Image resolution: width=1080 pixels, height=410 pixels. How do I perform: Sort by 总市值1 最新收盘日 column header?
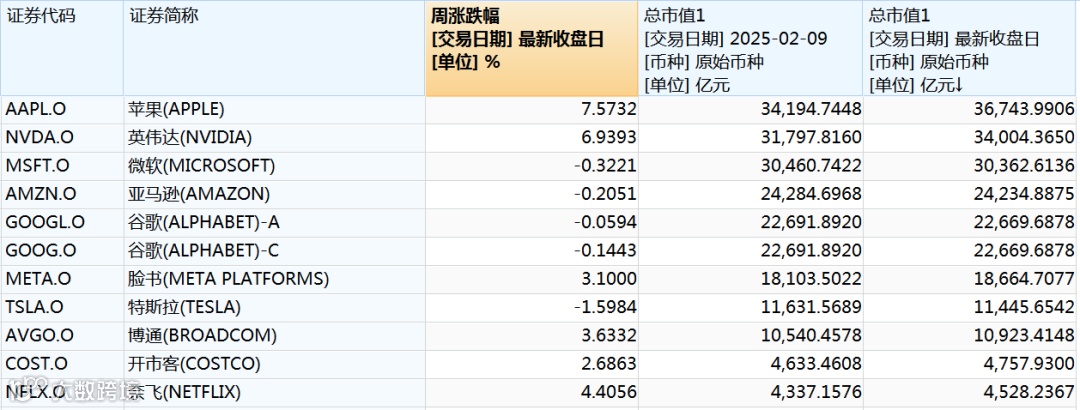click(x=971, y=48)
